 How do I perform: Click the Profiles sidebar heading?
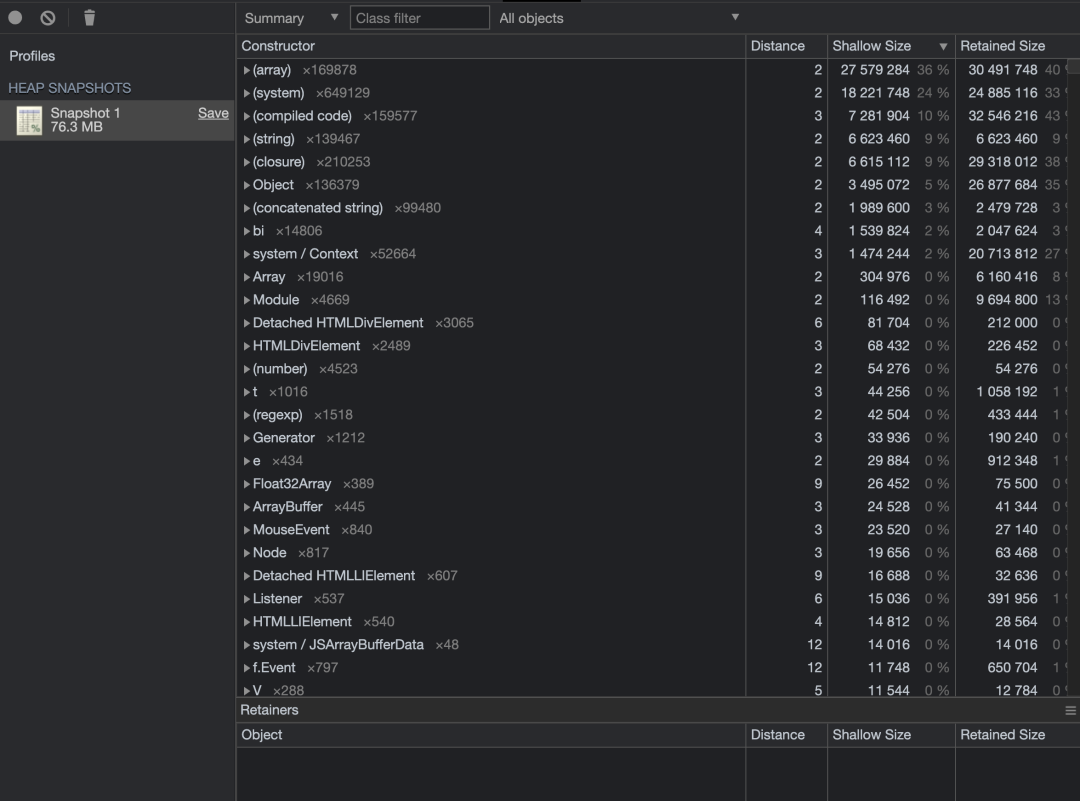click(x=32, y=56)
